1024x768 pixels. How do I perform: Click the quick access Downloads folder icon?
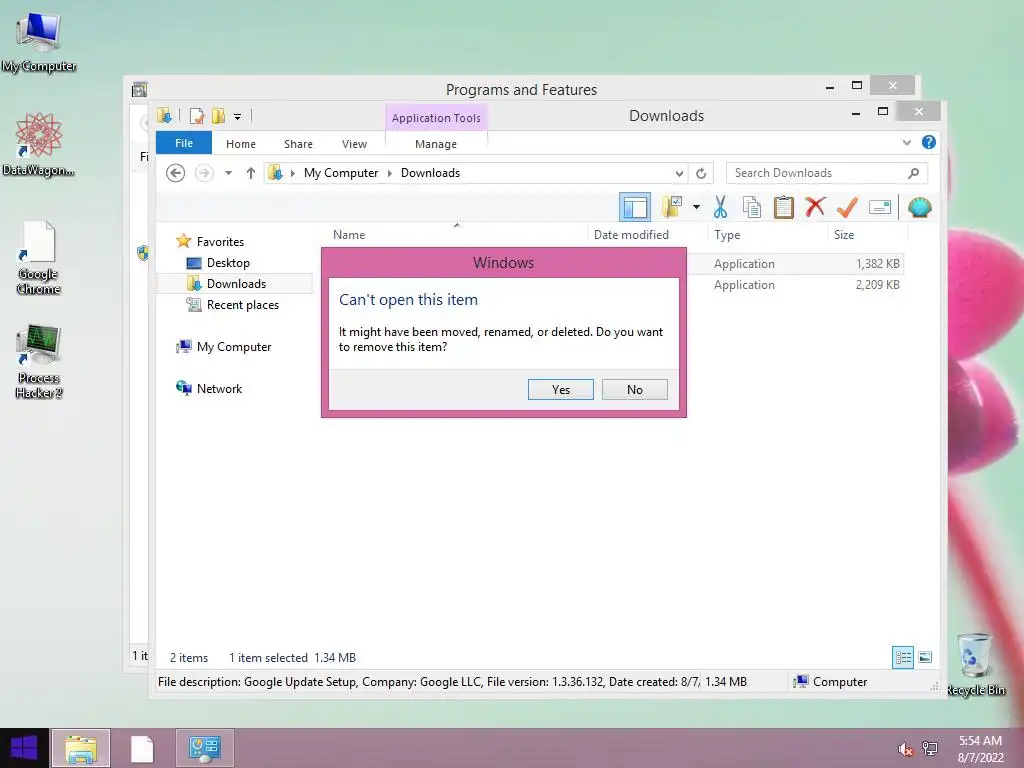point(164,116)
